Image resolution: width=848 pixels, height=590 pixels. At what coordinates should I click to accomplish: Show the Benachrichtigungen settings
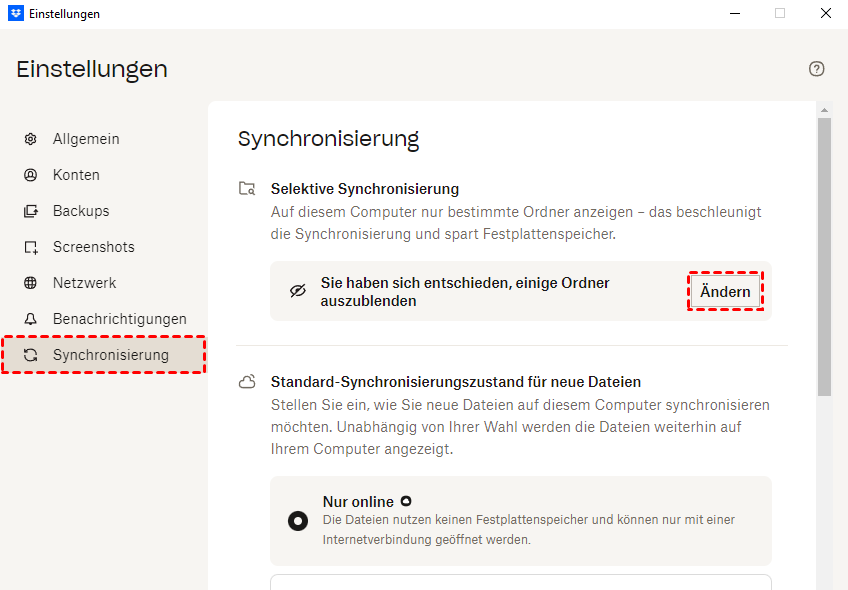point(120,319)
